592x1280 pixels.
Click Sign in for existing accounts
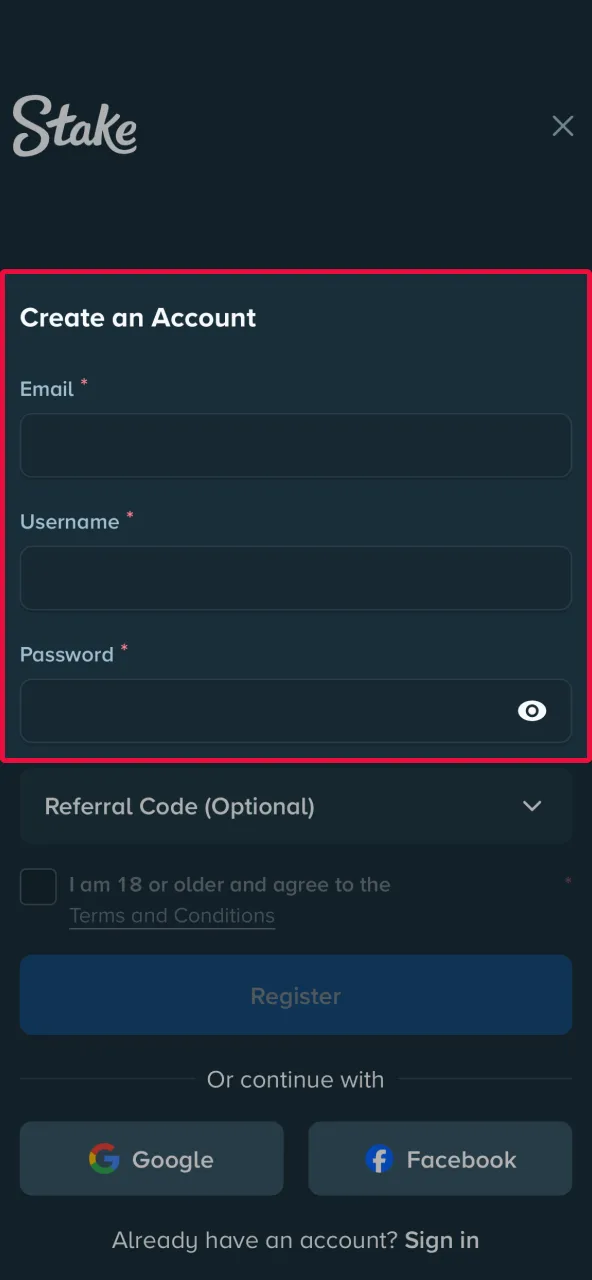tap(441, 1239)
